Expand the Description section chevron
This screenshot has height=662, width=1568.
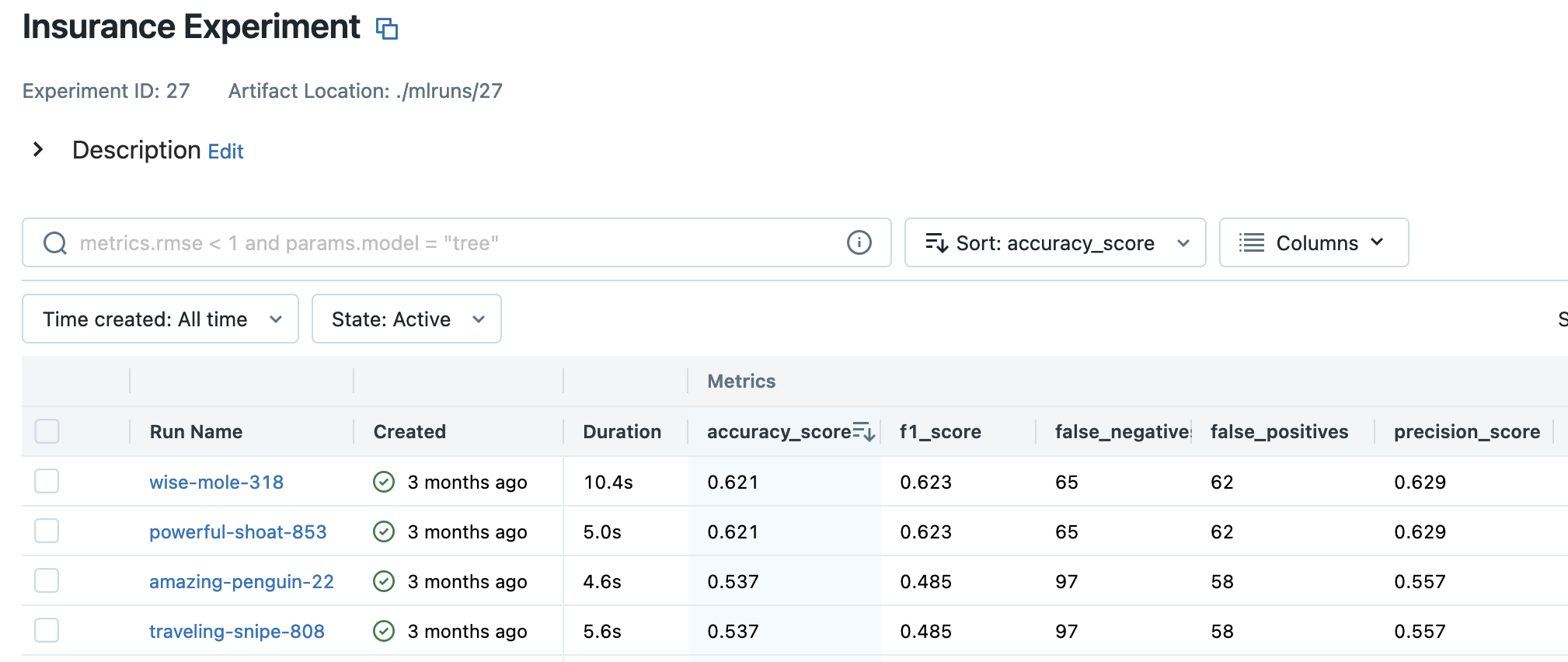(x=38, y=149)
